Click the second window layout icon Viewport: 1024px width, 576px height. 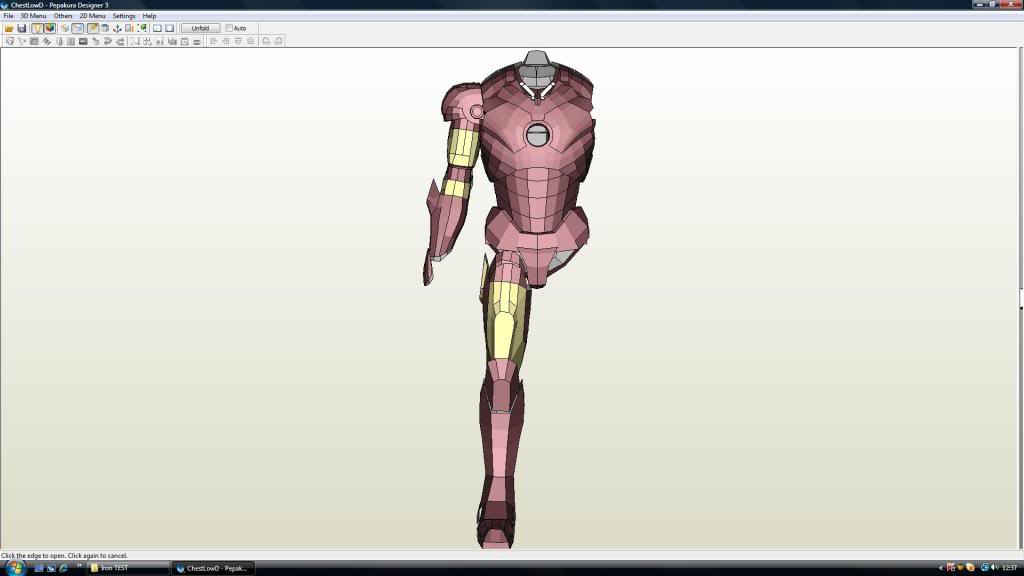click(170, 28)
